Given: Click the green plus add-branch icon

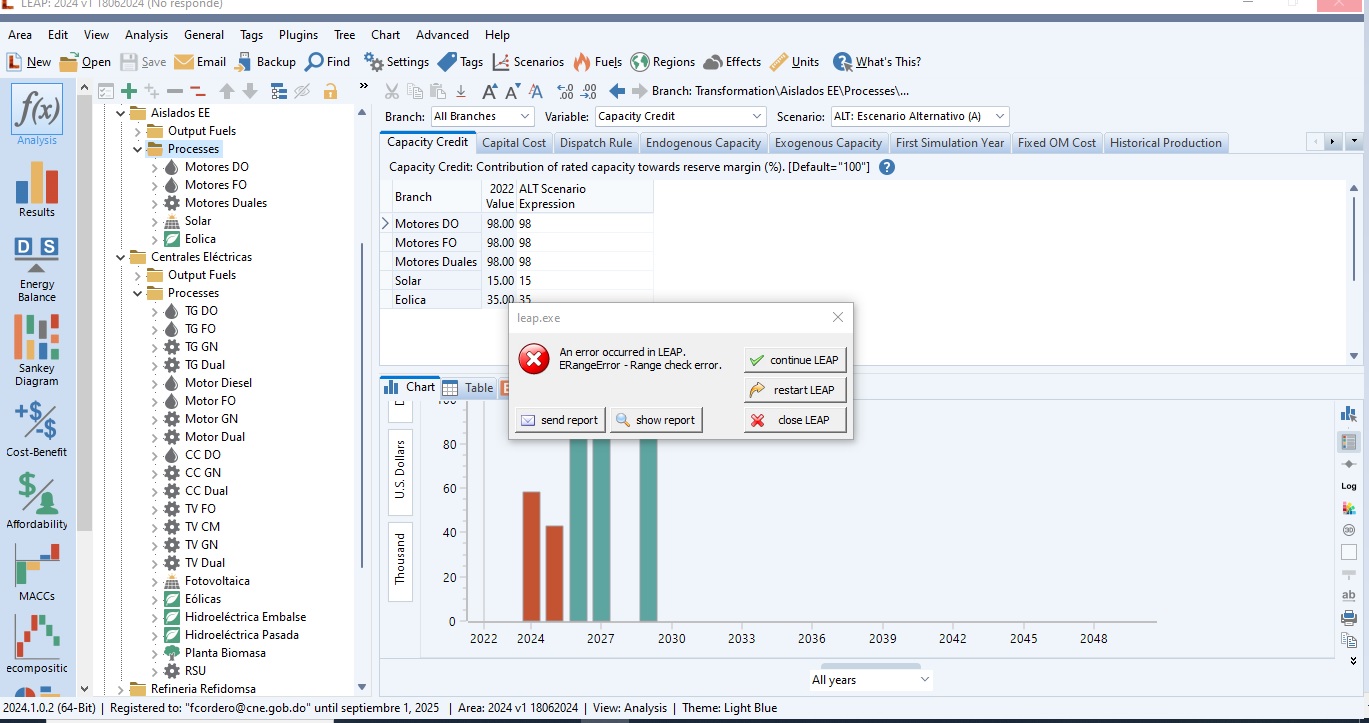Looking at the screenshot, I should (x=128, y=91).
